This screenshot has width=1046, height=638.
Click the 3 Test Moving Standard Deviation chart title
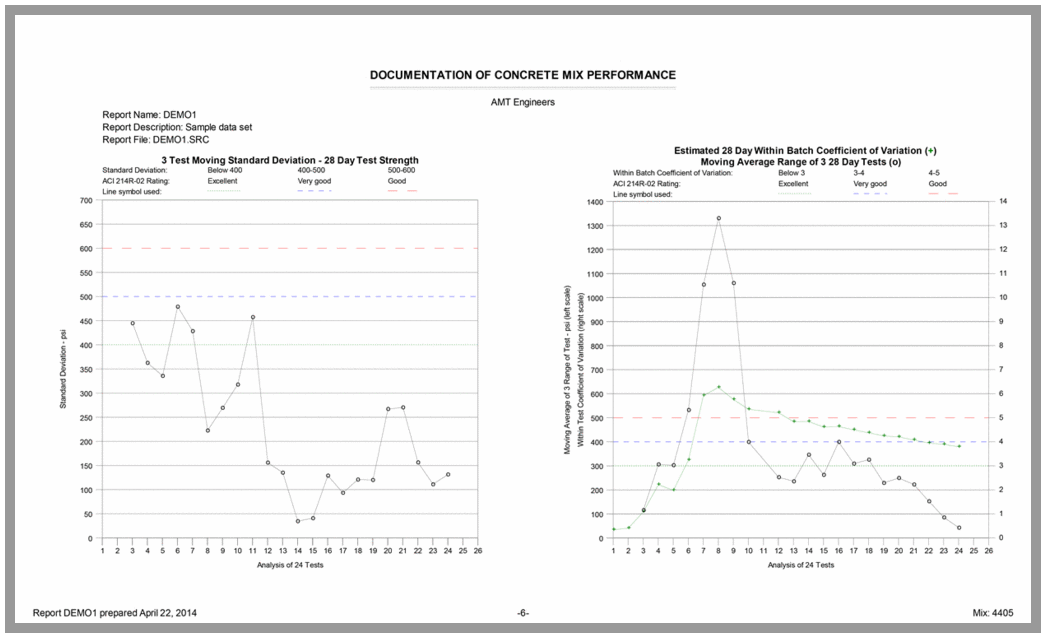click(x=289, y=160)
